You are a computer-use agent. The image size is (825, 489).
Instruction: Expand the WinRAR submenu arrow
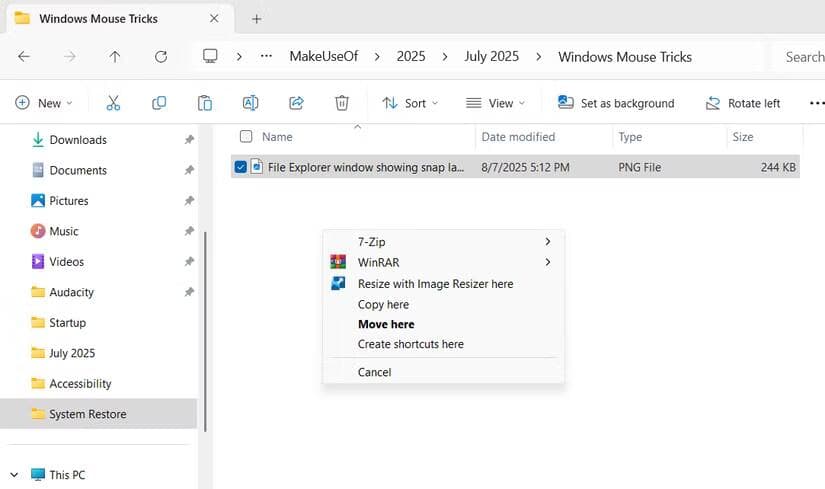(548, 262)
